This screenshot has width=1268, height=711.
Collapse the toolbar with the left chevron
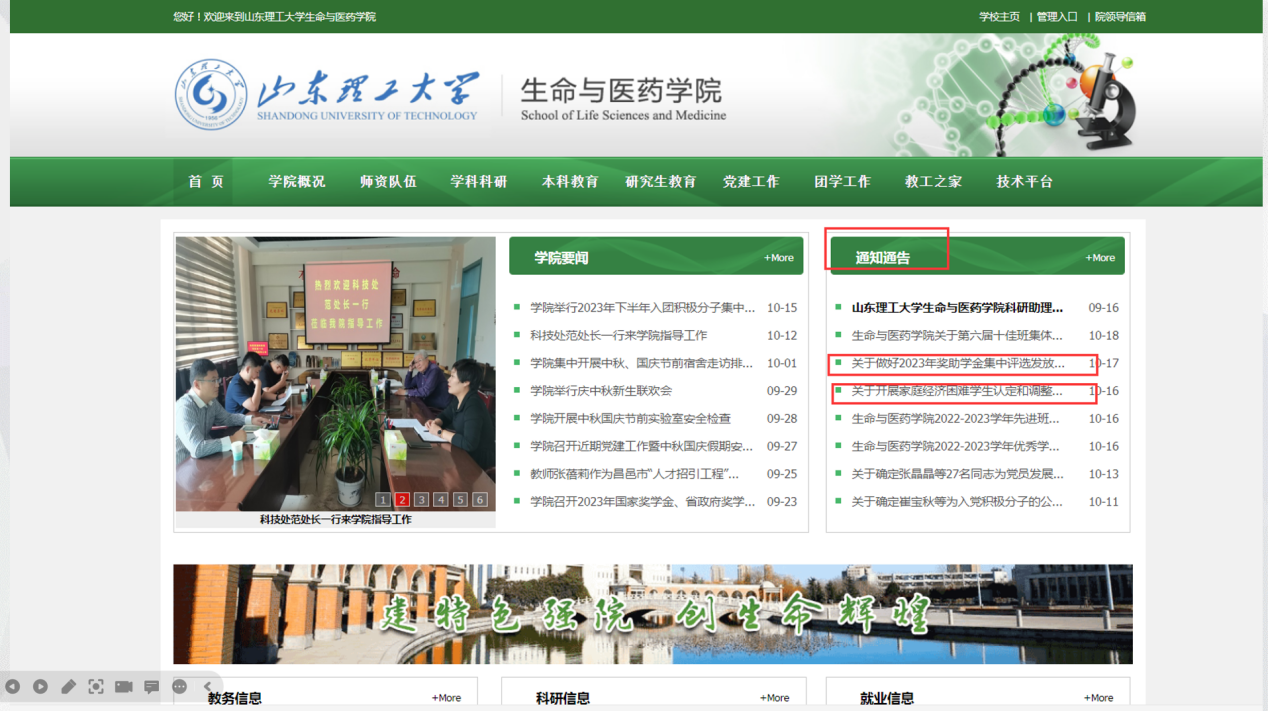[208, 687]
